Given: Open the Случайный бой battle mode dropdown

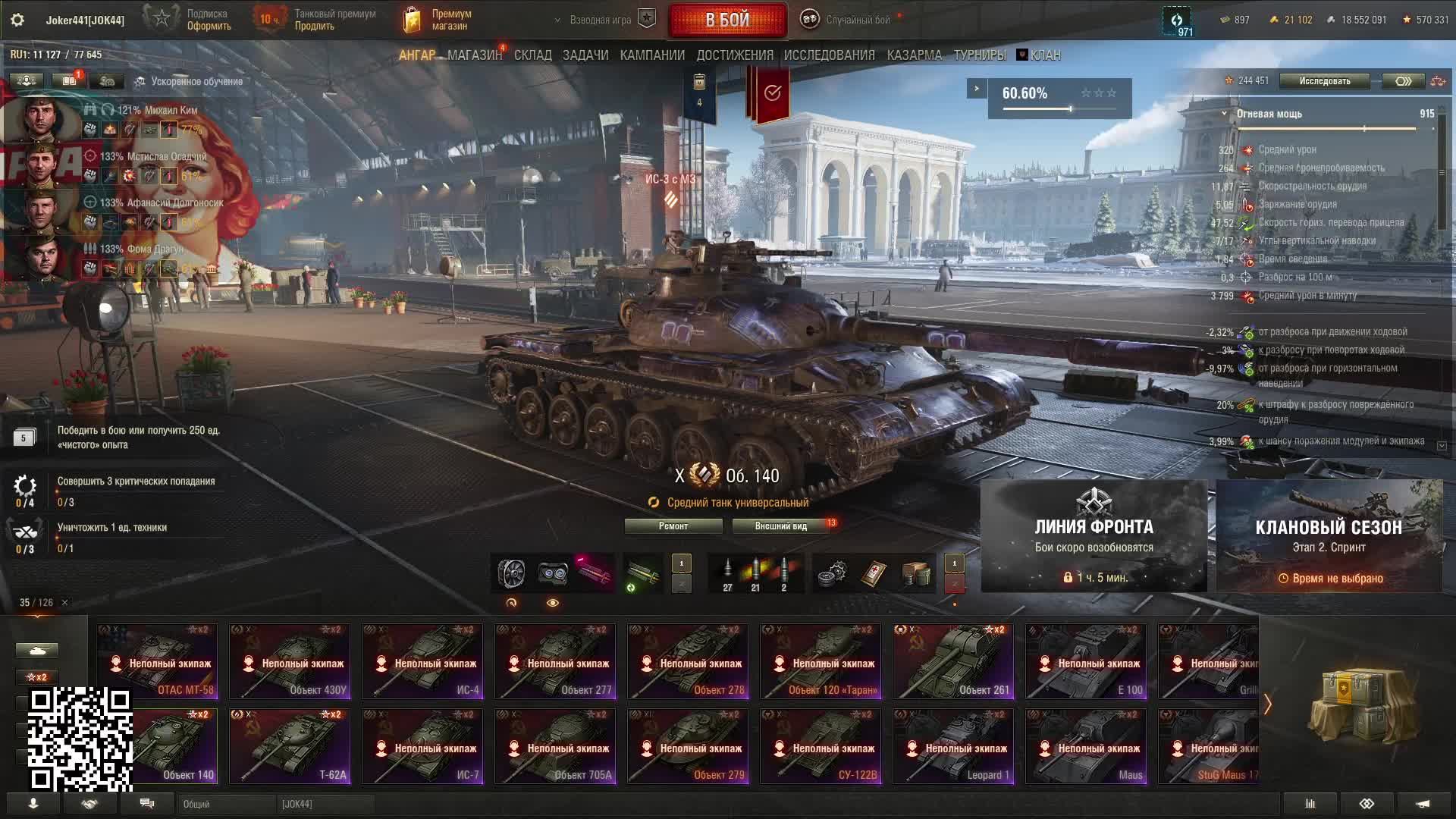Looking at the screenshot, I should [849, 20].
